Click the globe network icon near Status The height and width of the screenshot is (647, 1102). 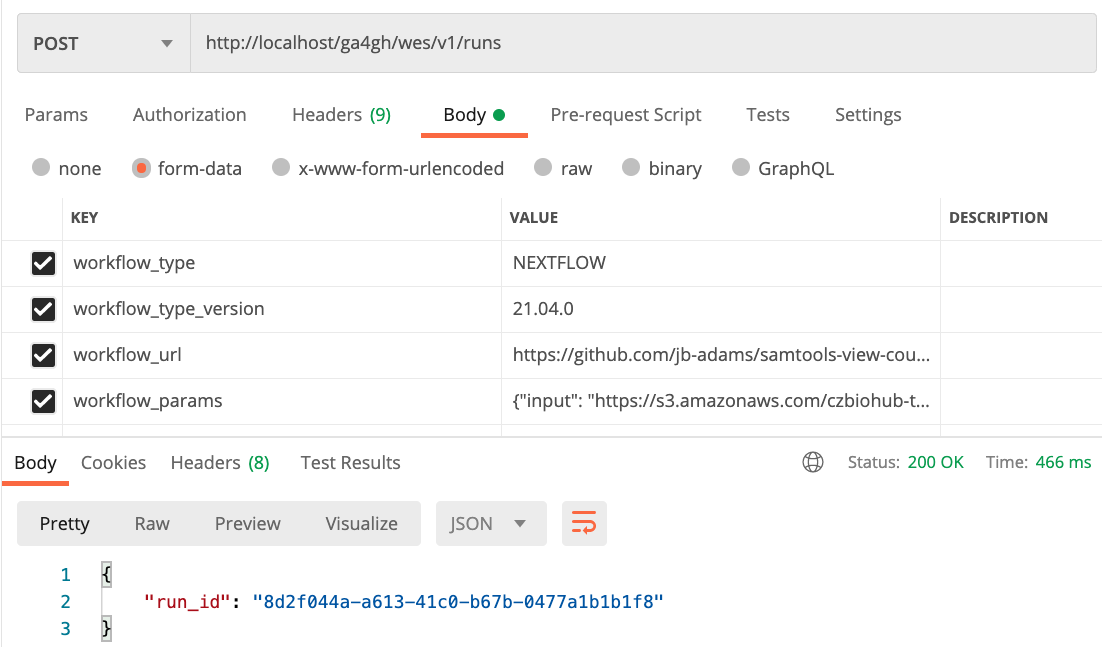coord(813,462)
